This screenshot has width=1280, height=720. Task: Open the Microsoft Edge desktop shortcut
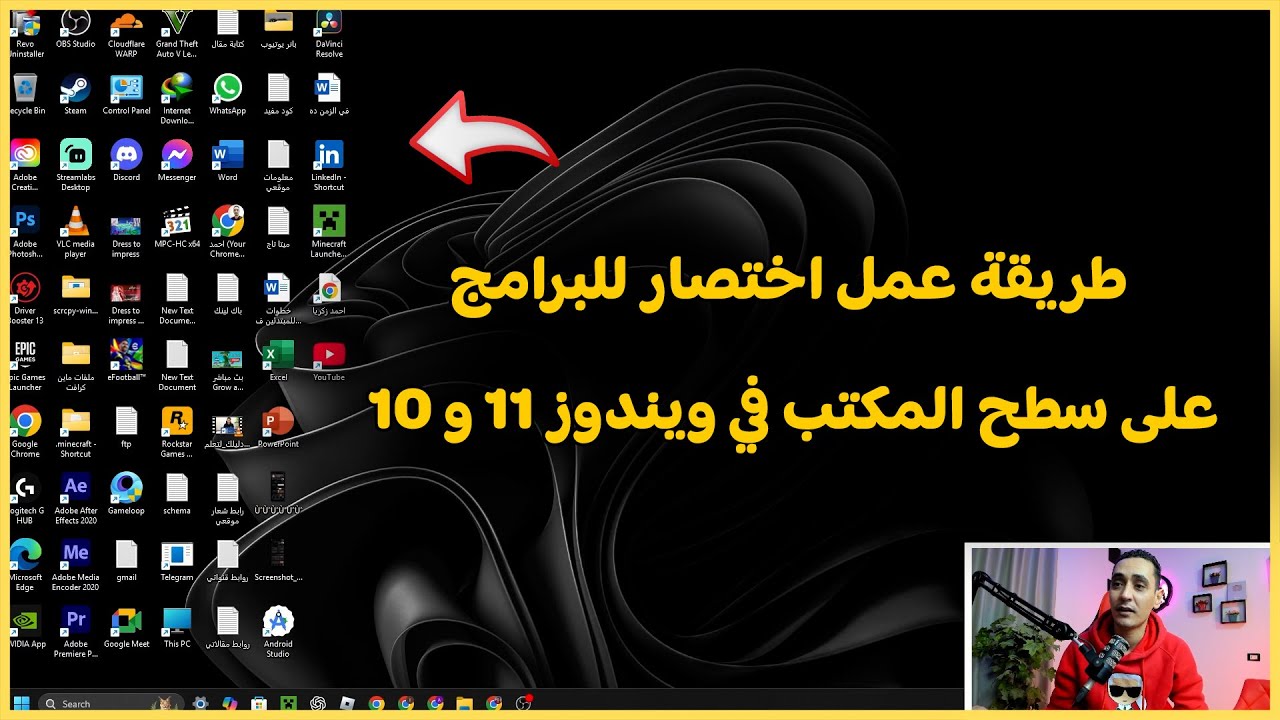(x=25, y=566)
